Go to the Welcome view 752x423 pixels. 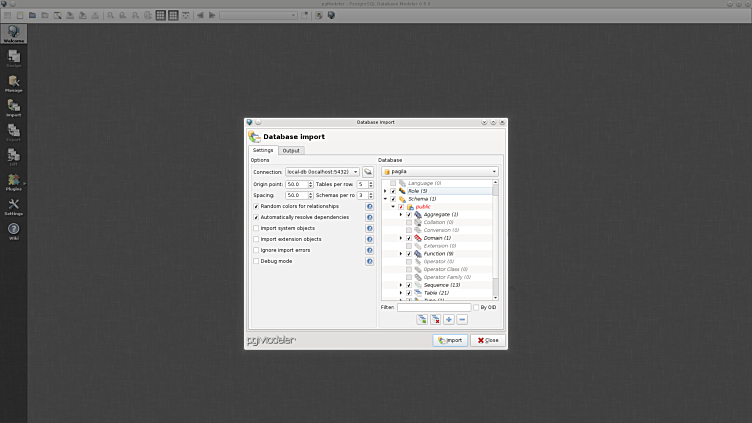point(14,33)
